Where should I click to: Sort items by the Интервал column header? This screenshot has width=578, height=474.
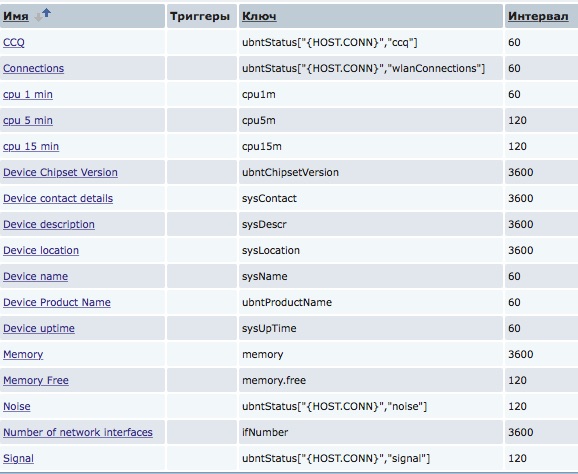pyautogui.click(x=538, y=17)
